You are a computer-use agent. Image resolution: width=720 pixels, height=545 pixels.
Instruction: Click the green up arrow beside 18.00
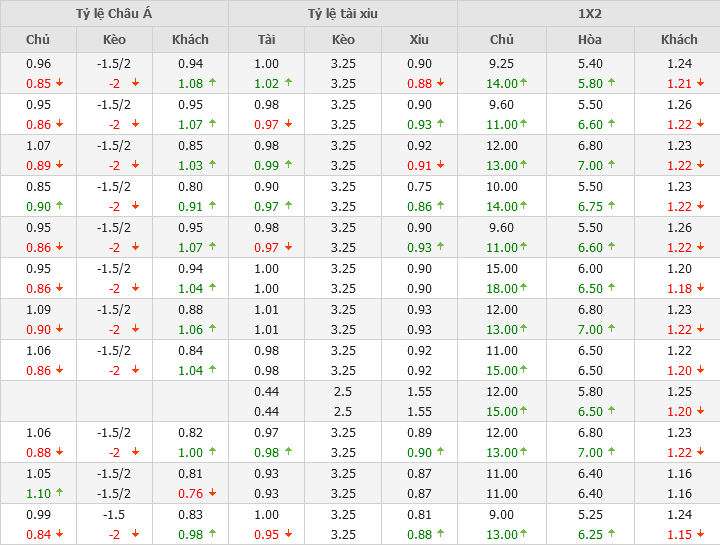(x=524, y=288)
